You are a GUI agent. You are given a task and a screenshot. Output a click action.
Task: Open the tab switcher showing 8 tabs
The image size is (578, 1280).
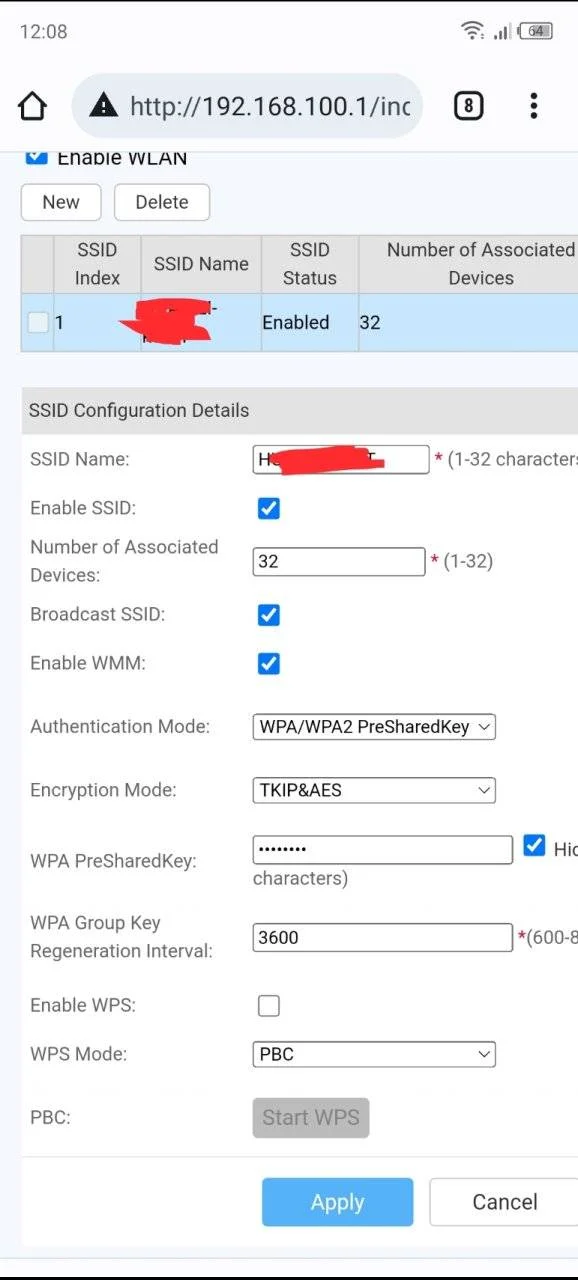(x=468, y=106)
